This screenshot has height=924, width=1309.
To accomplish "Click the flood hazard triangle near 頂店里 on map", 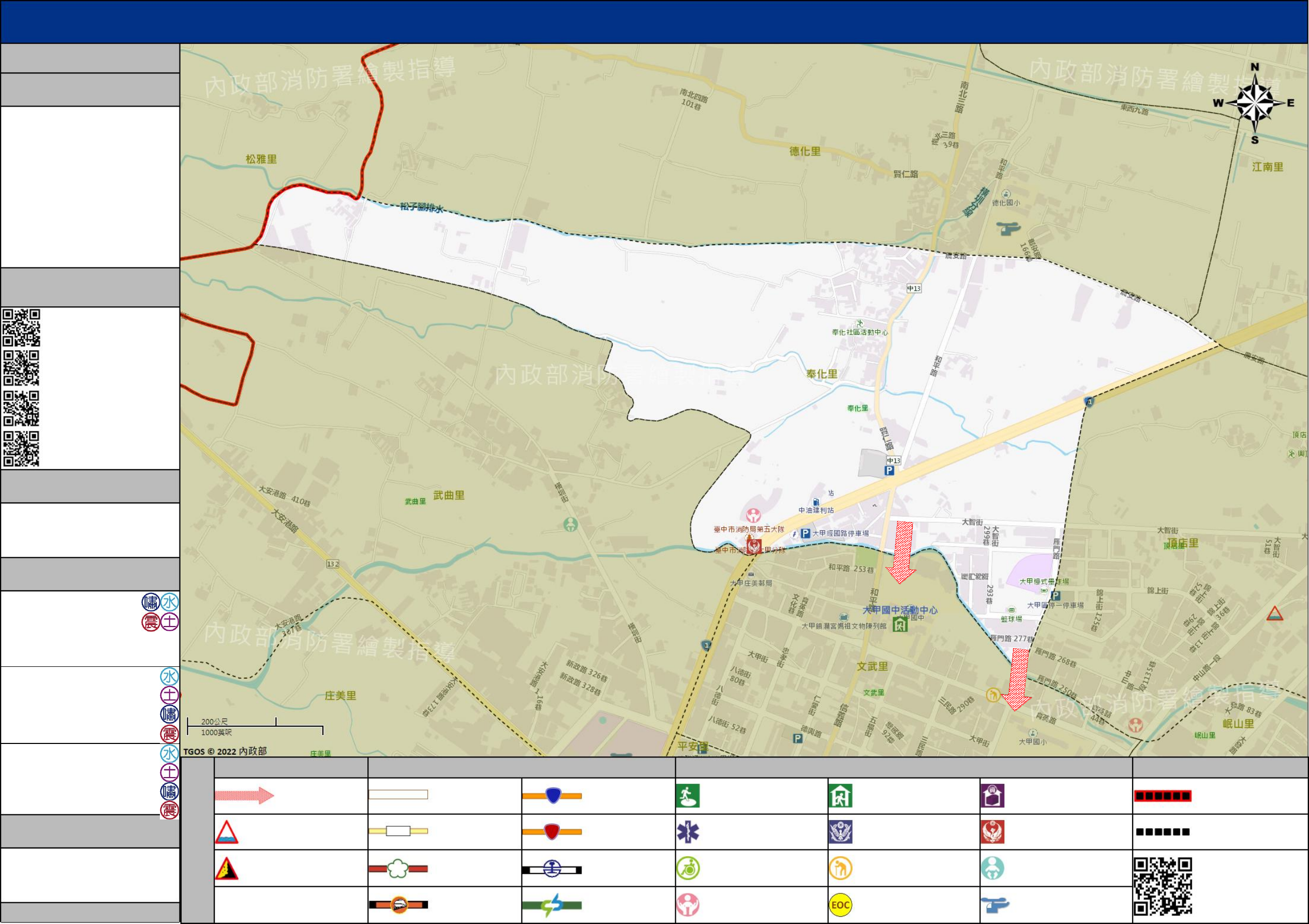I will (x=1275, y=614).
